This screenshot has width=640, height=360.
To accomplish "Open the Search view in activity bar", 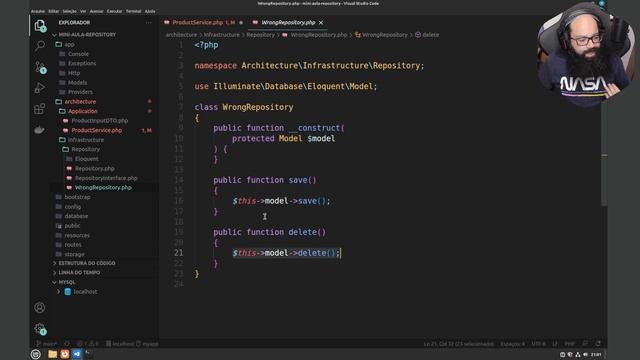I will 40,46.
